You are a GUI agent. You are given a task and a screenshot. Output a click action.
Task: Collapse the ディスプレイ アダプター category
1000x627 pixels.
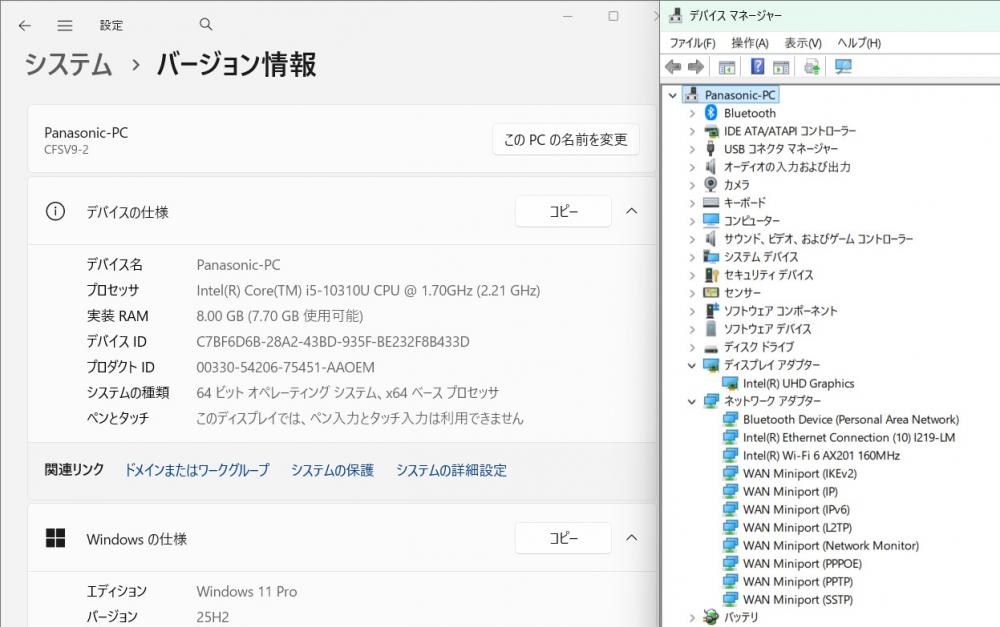click(x=691, y=365)
